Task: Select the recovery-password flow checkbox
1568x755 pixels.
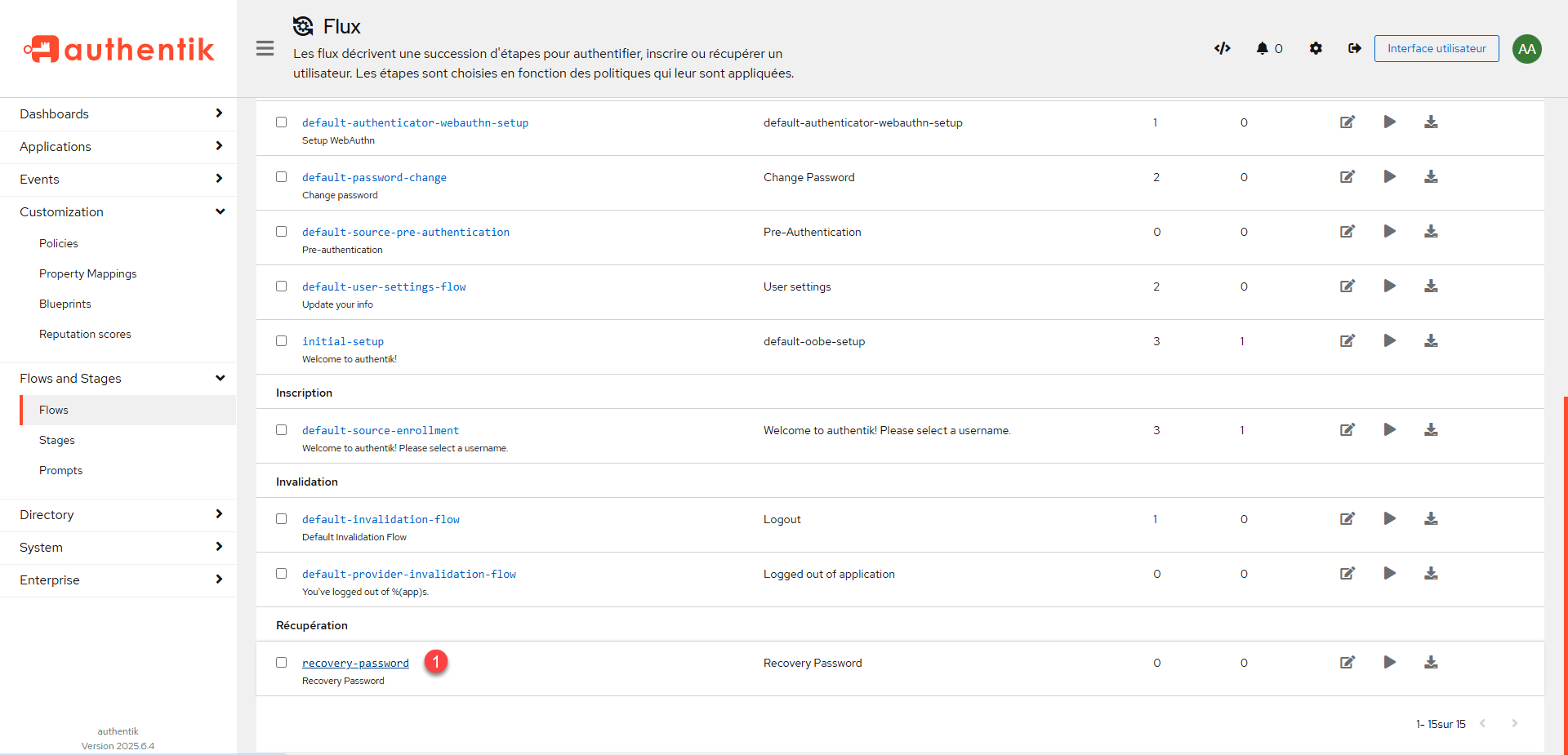Action: 282,662
